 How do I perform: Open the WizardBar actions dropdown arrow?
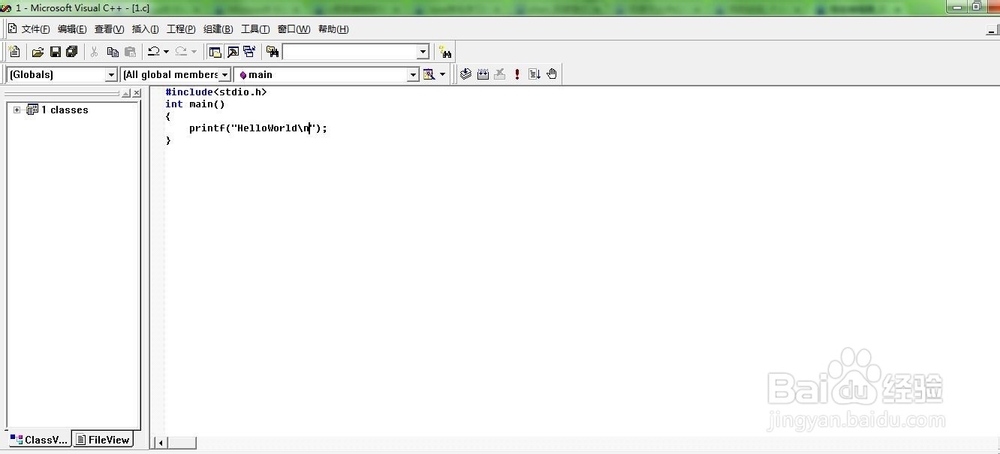(443, 75)
